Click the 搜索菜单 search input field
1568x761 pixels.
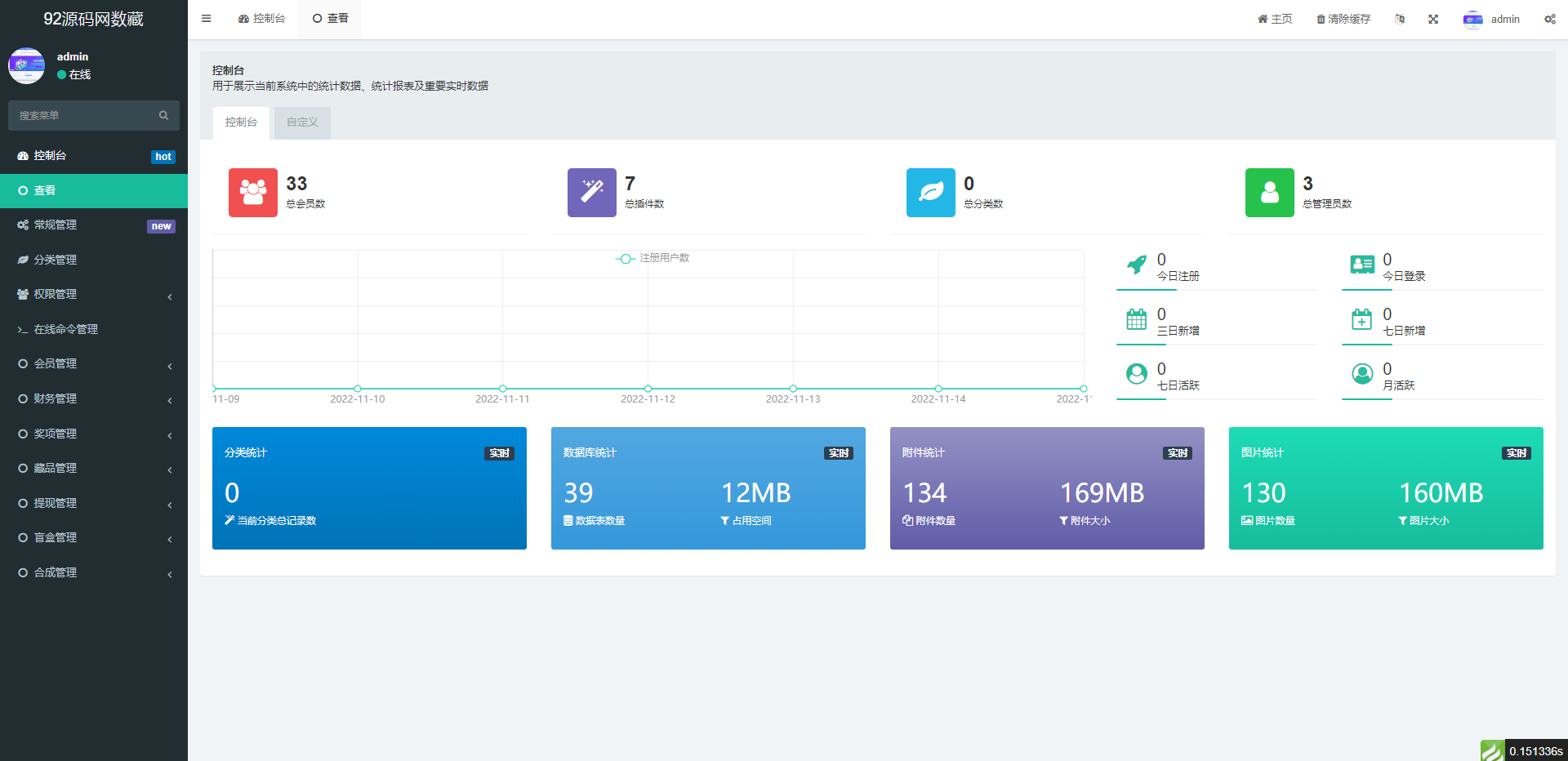click(x=82, y=116)
